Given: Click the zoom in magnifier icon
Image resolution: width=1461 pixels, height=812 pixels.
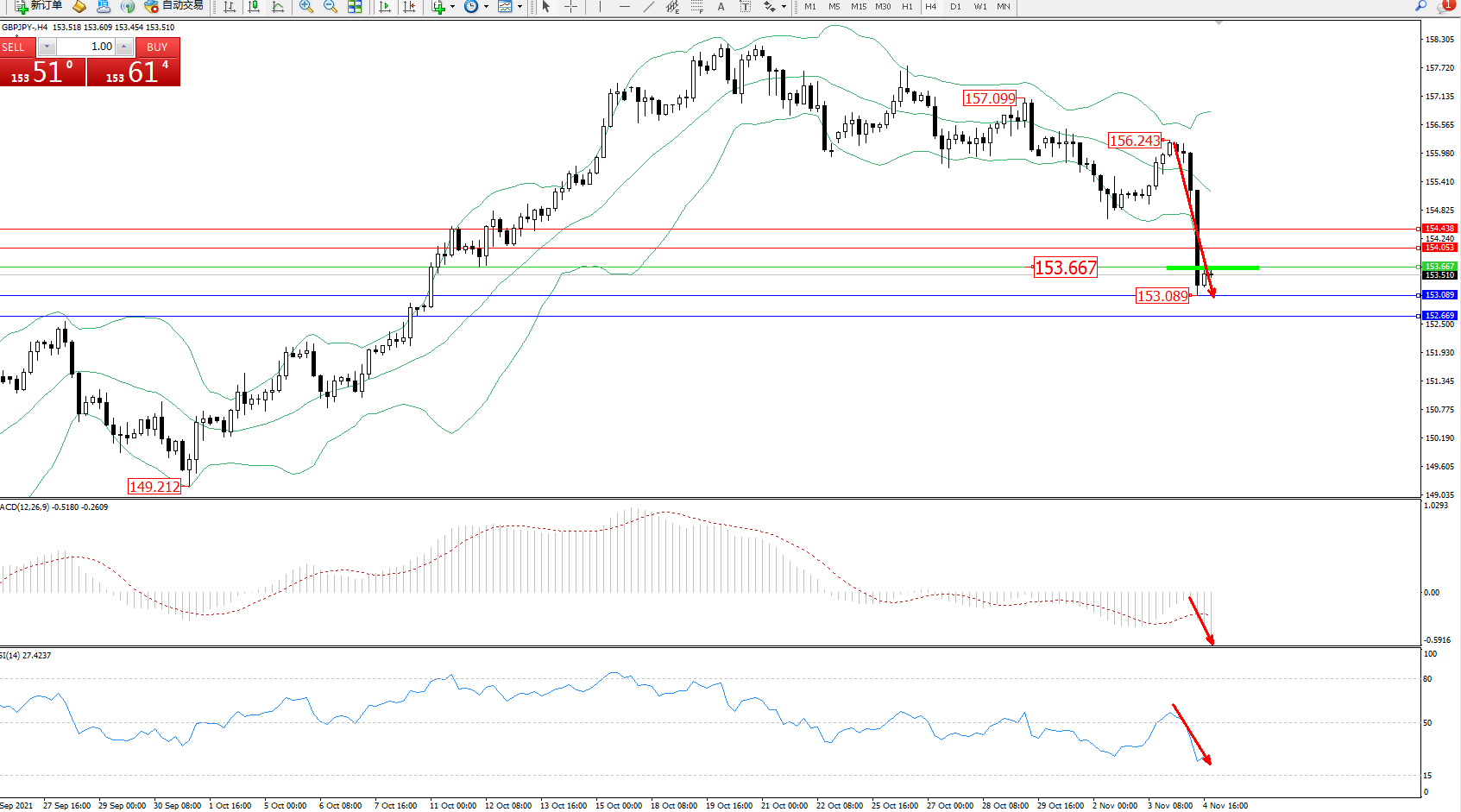Looking at the screenshot, I should tap(305, 7).
